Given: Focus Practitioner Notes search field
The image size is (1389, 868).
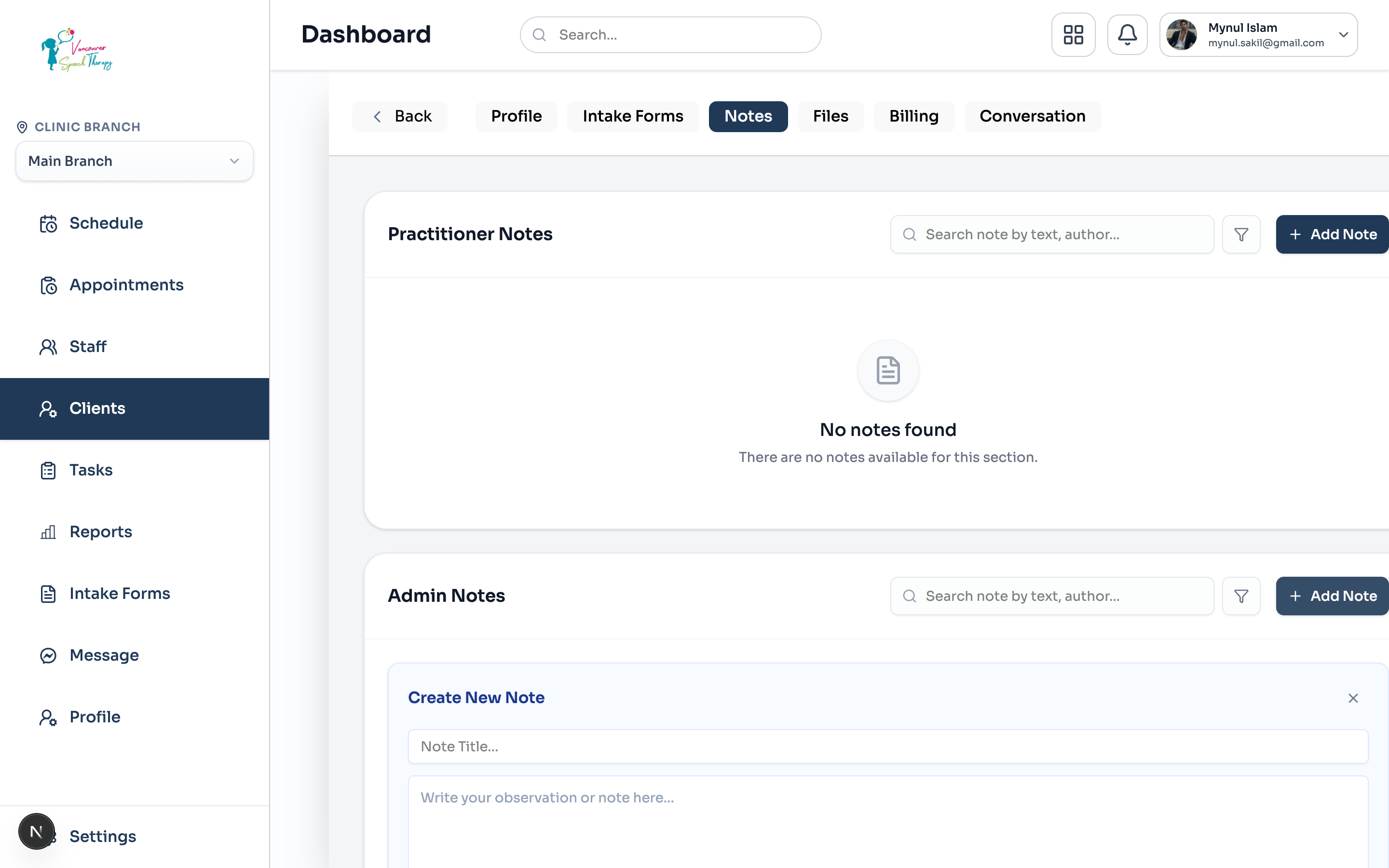Looking at the screenshot, I should pos(1051,234).
